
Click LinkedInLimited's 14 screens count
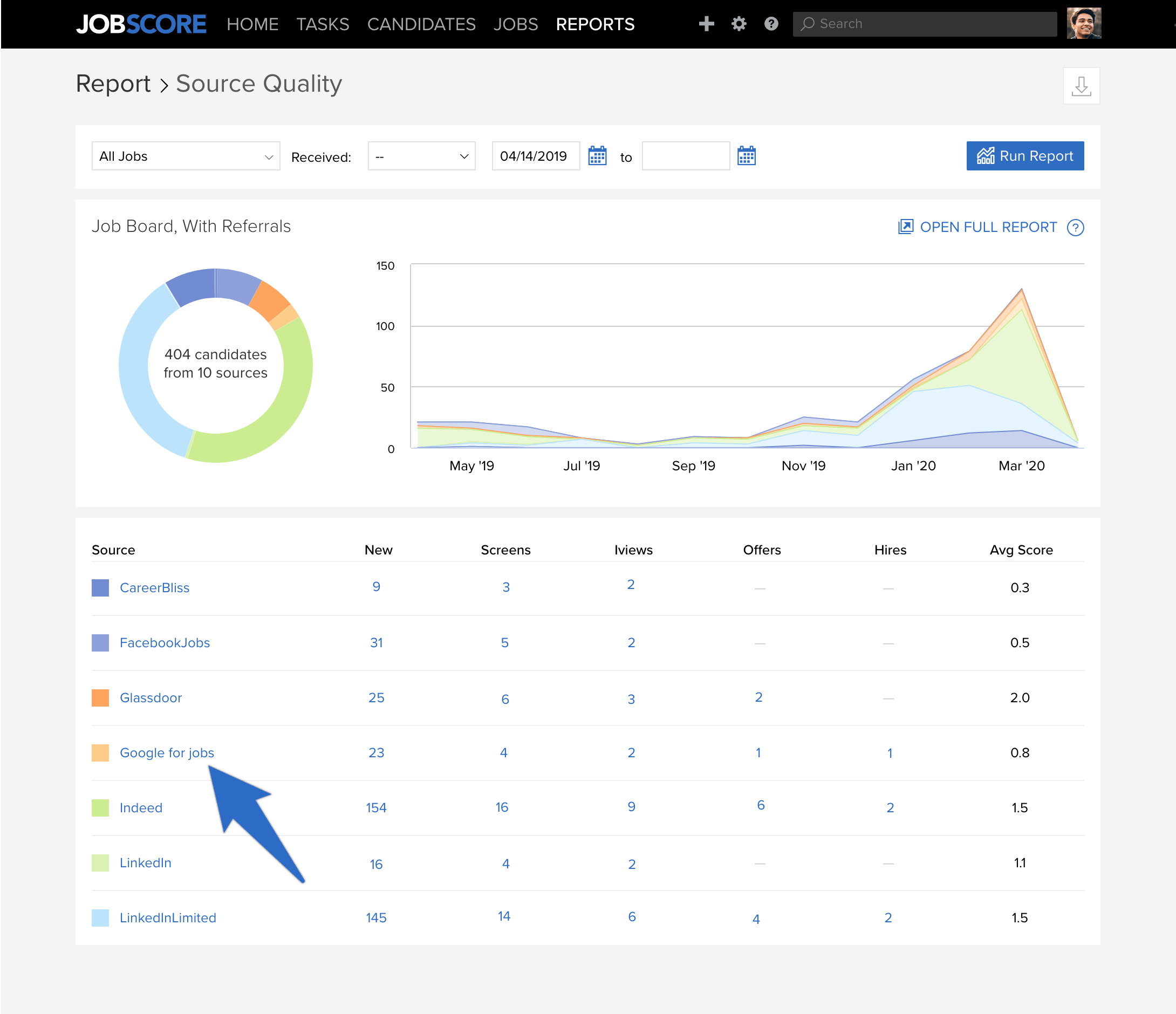[504, 916]
